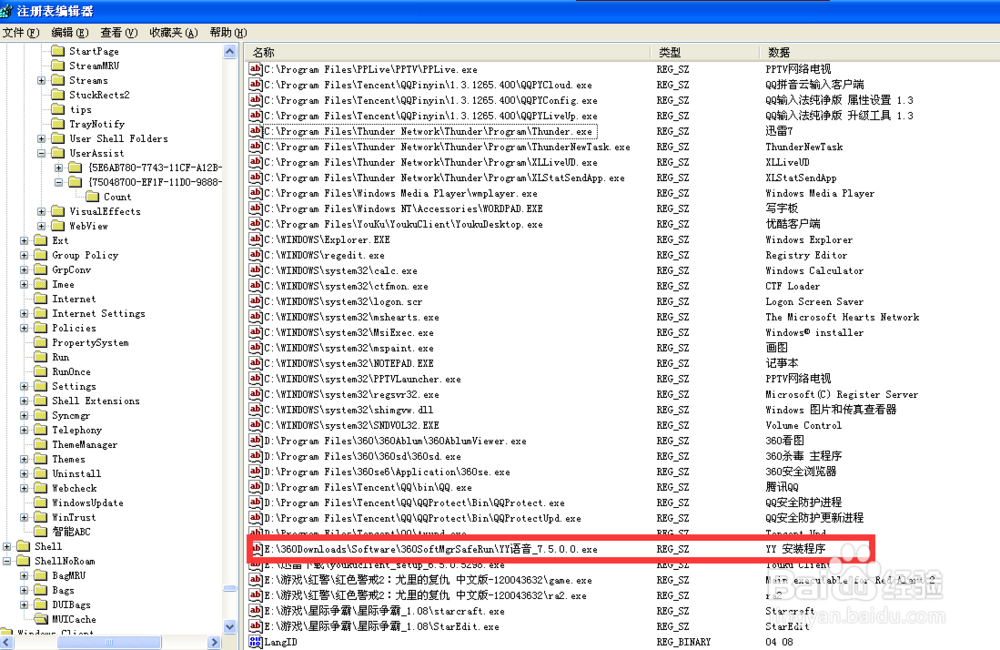Expand the Group Policy key
Image resolution: width=1000 pixels, height=650 pixels.
24,255
